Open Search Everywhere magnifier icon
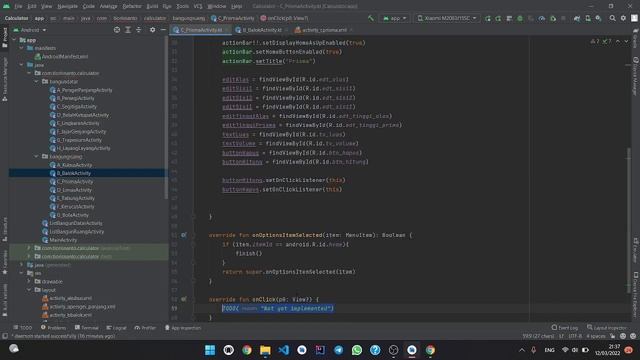 (613, 18)
